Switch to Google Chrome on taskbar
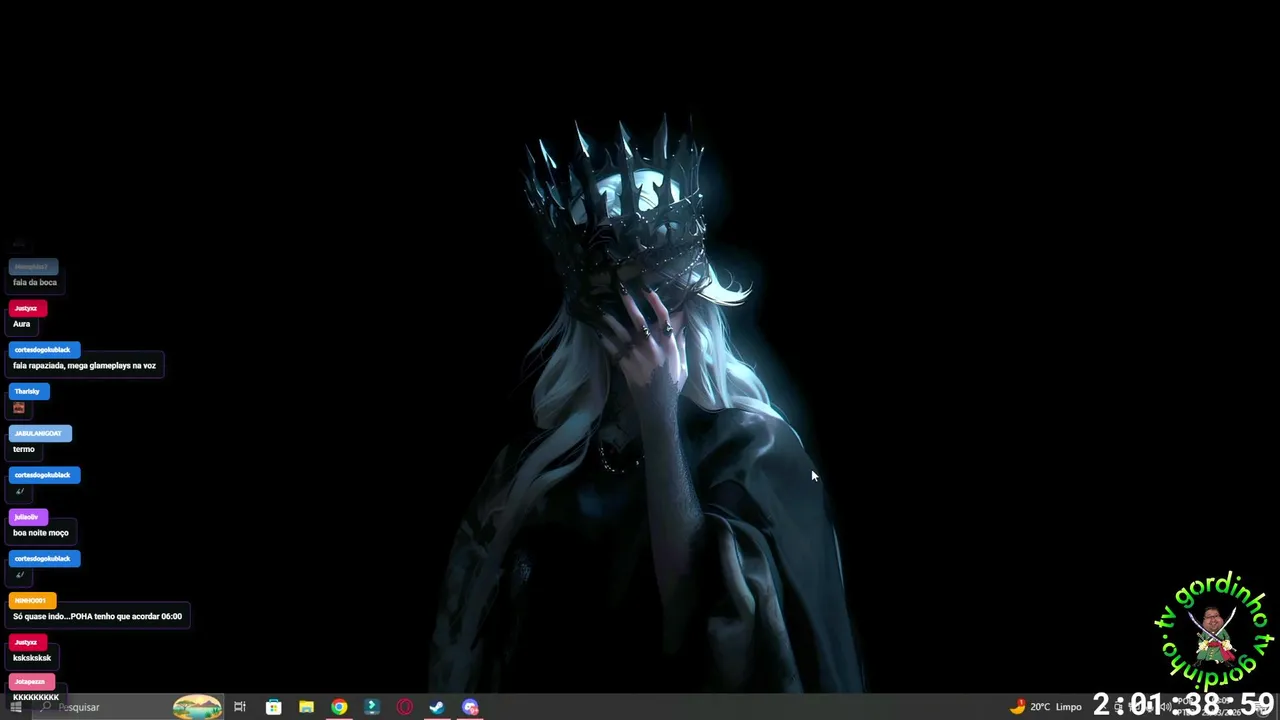Screen dimensions: 1280x720 [339, 707]
